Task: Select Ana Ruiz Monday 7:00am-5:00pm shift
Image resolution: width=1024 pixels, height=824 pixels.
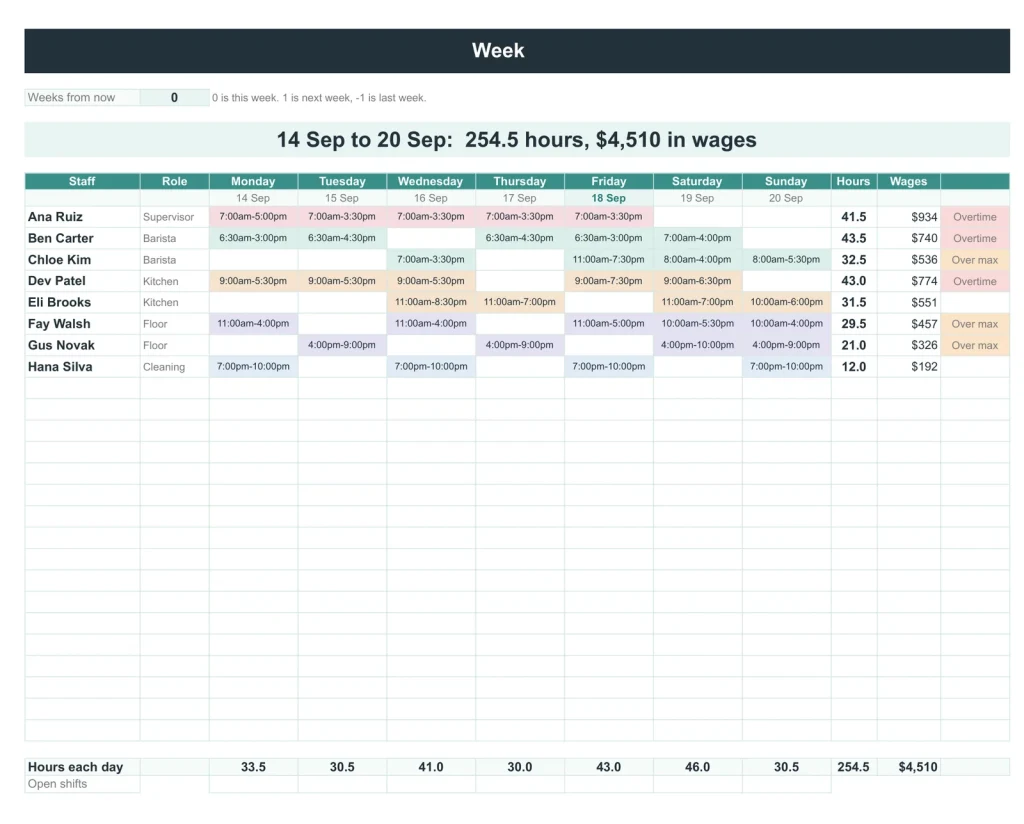Action: click(x=253, y=217)
